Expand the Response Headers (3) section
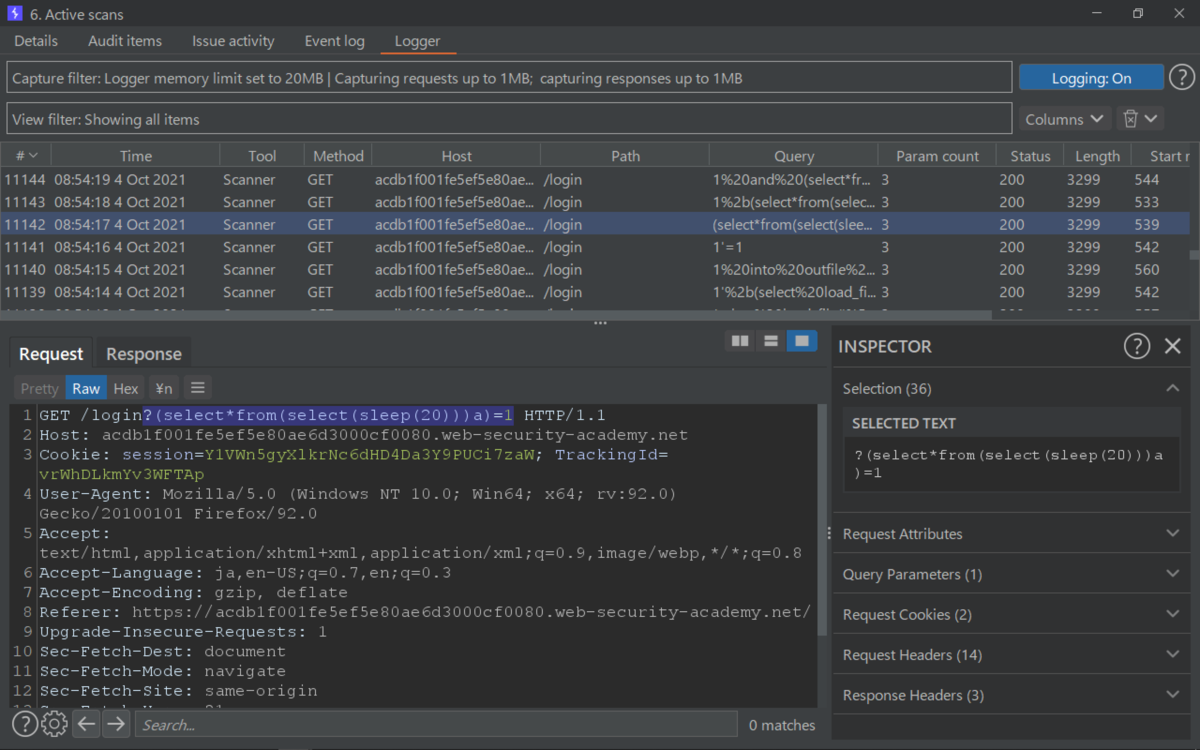The image size is (1200, 750). pos(1011,695)
